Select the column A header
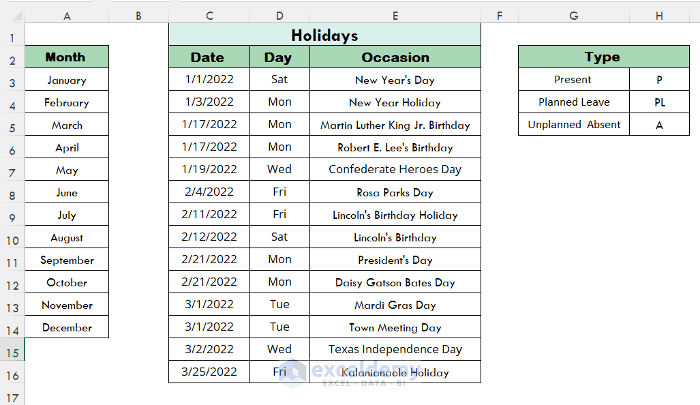The image size is (700, 405). tap(66, 15)
